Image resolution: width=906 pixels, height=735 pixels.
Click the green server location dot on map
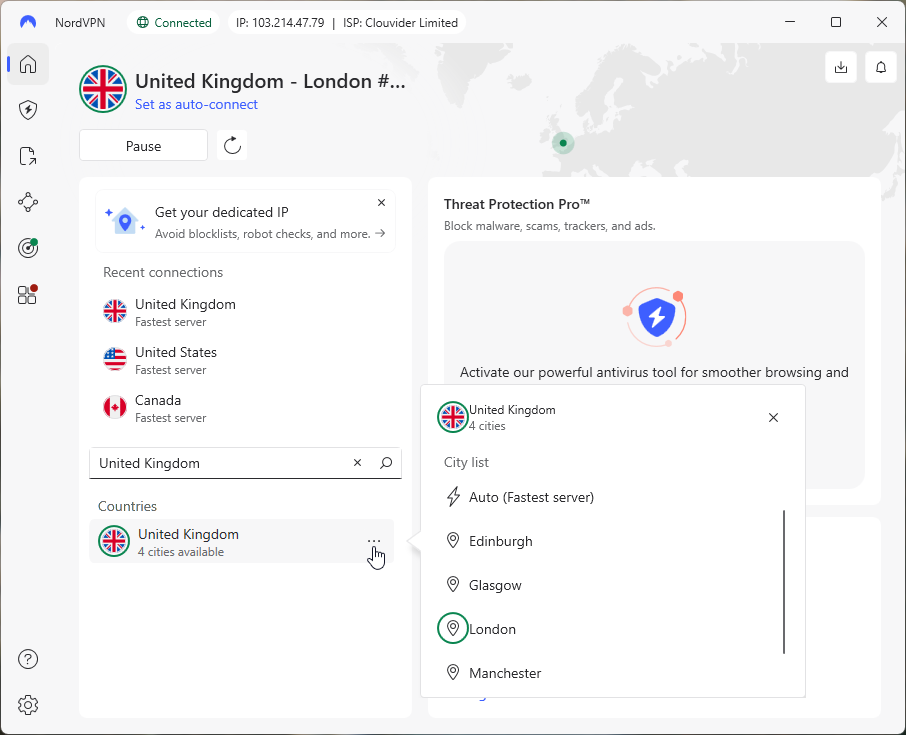point(563,143)
